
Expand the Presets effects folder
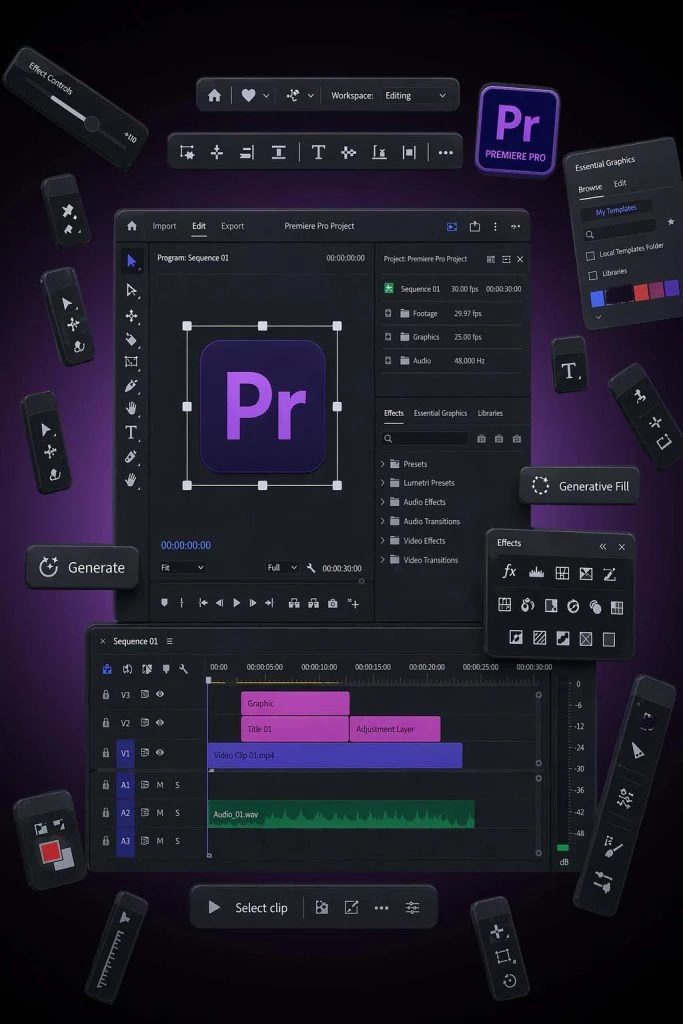383,464
